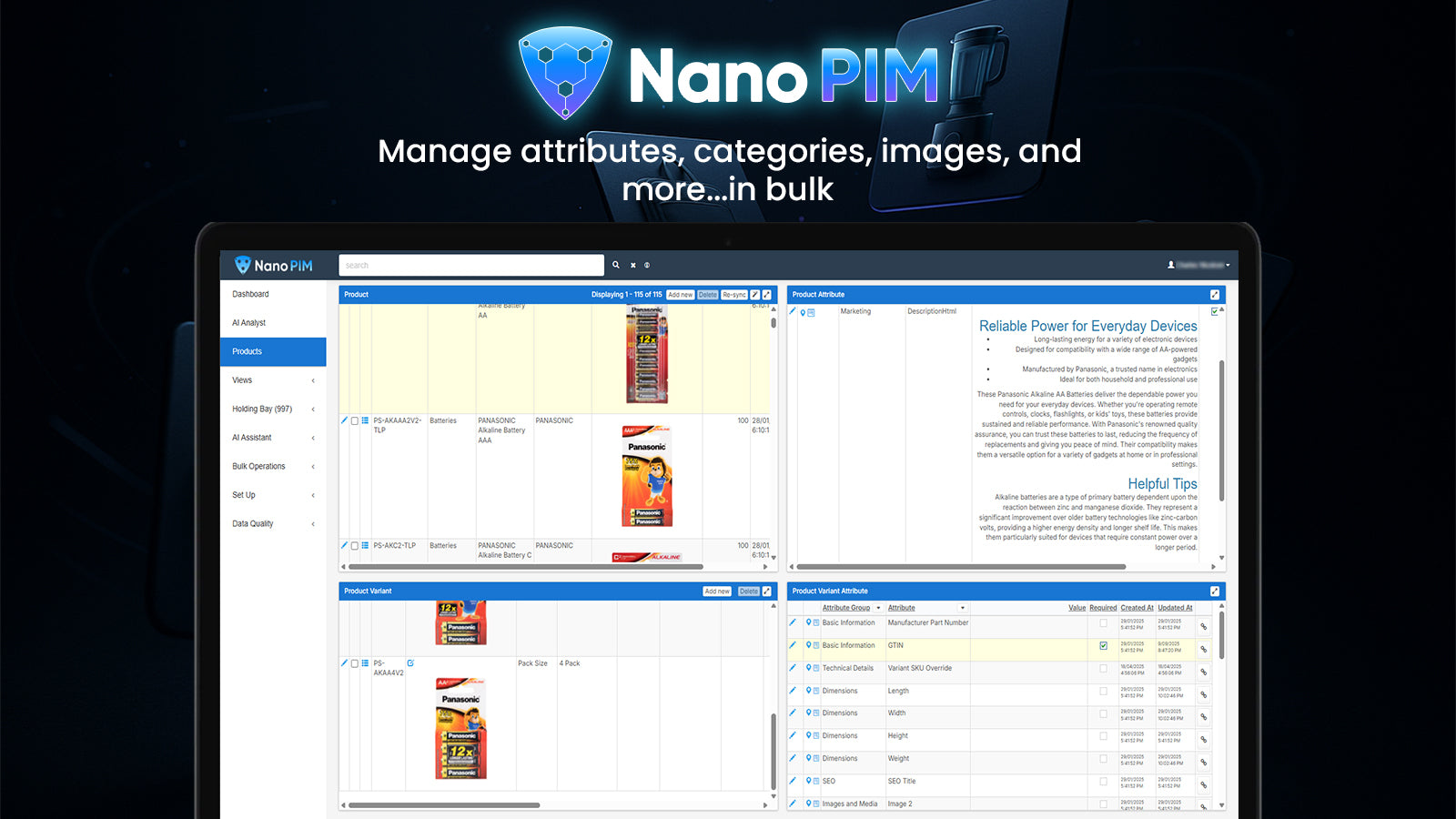Edit the PS-AKC2-TLP product row with the pencil

[x=344, y=546]
